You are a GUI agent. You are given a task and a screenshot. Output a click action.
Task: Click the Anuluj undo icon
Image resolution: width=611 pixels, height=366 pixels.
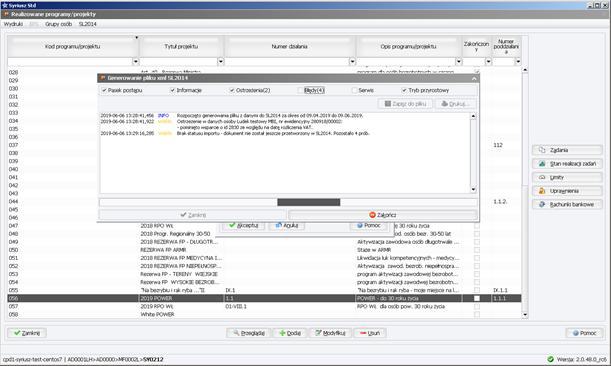pos(279,225)
